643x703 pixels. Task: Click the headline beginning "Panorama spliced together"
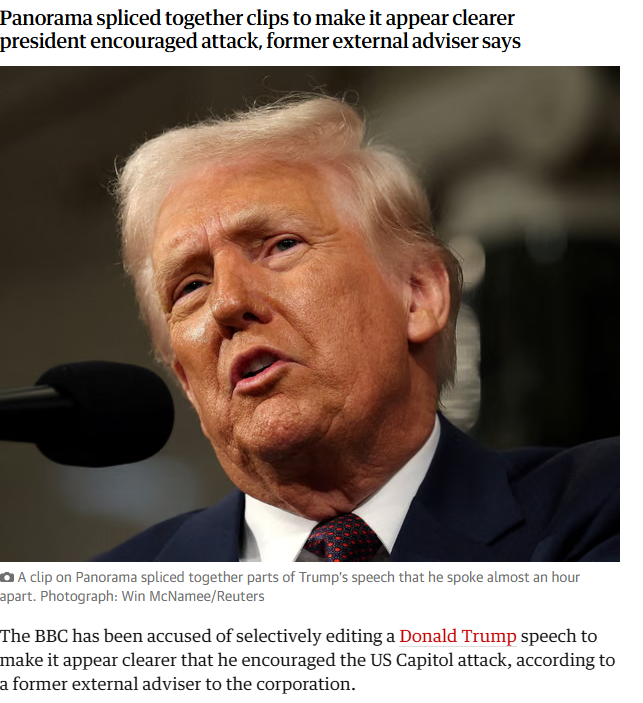pos(260,30)
